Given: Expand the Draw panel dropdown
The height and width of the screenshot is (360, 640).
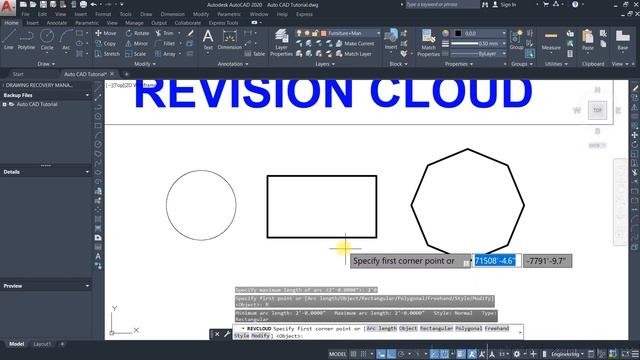Looking at the screenshot, I should (46, 64).
